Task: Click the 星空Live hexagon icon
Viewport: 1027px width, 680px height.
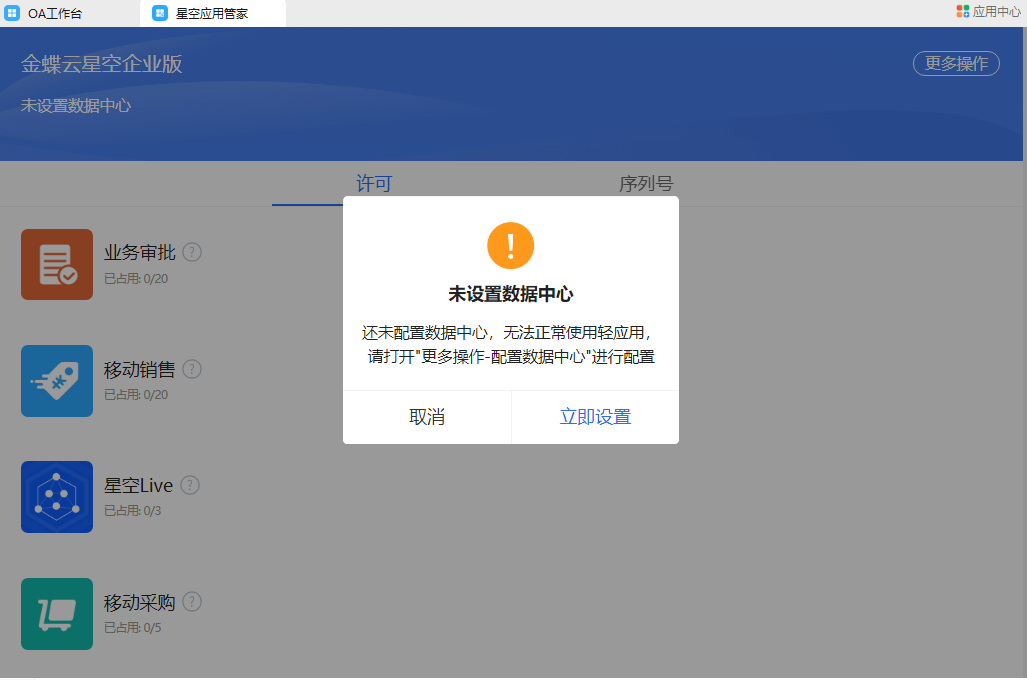Action: [57, 497]
